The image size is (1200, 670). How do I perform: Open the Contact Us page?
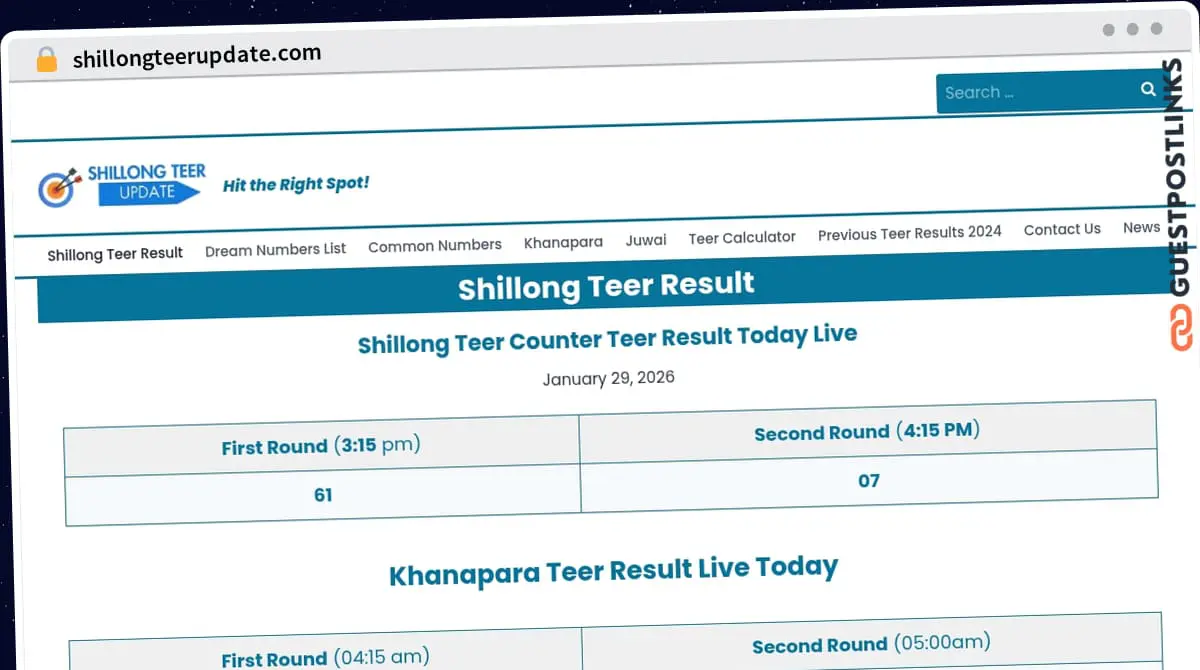click(1062, 229)
